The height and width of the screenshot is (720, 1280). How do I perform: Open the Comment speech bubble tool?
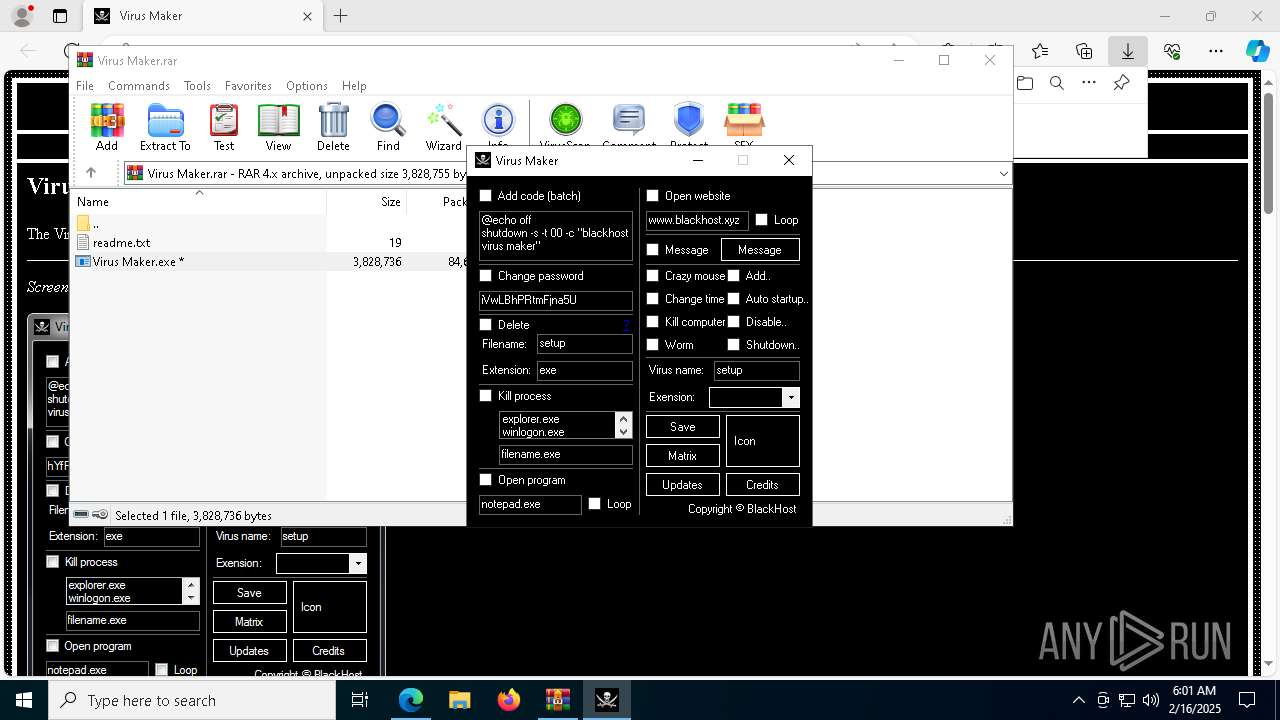(x=629, y=122)
